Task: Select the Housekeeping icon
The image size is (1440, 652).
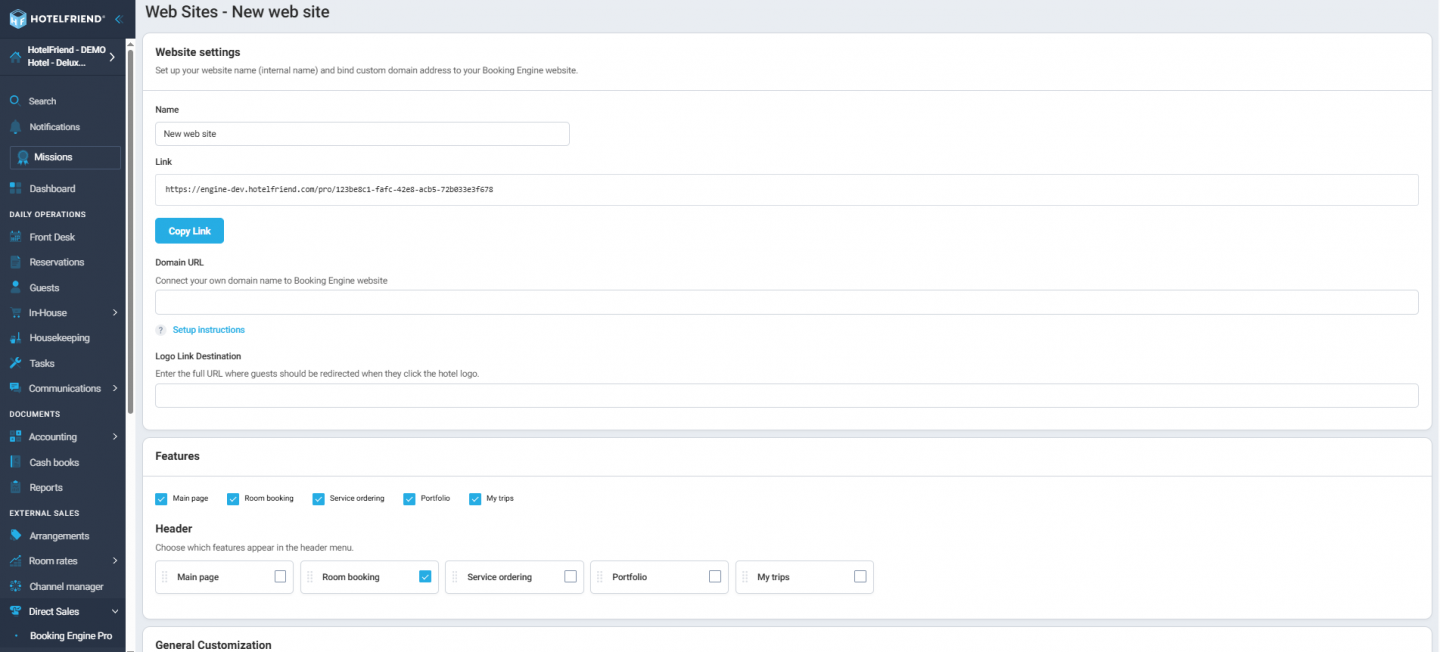Action: click(16, 337)
